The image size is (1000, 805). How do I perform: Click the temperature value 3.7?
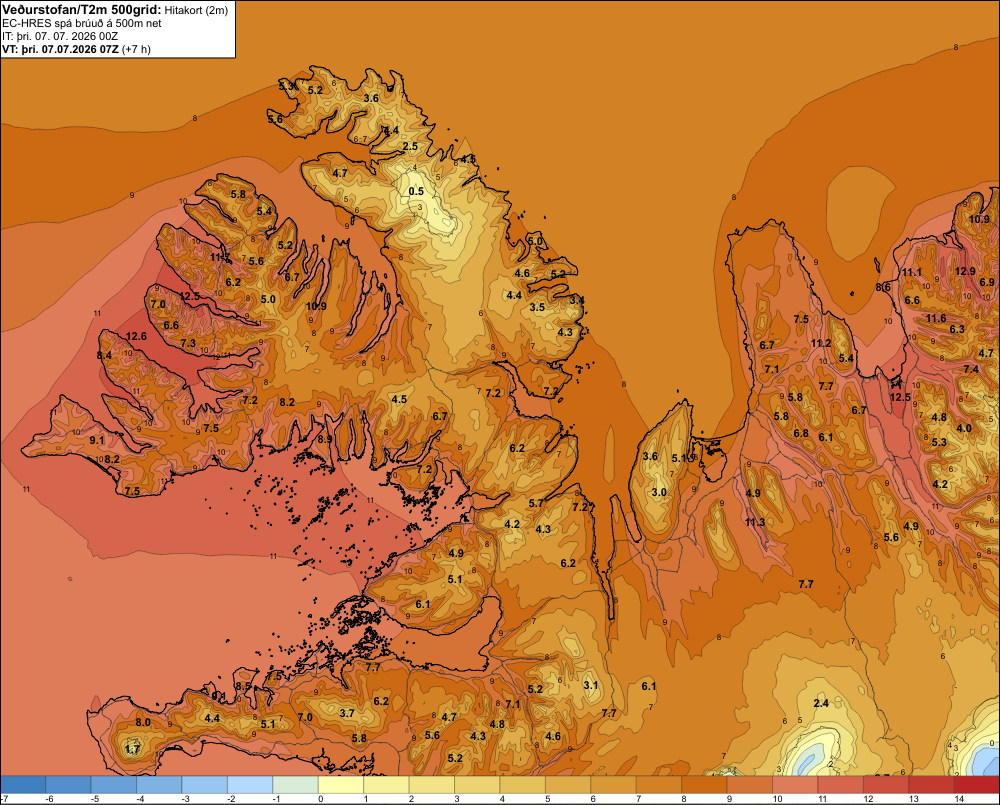[346, 713]
